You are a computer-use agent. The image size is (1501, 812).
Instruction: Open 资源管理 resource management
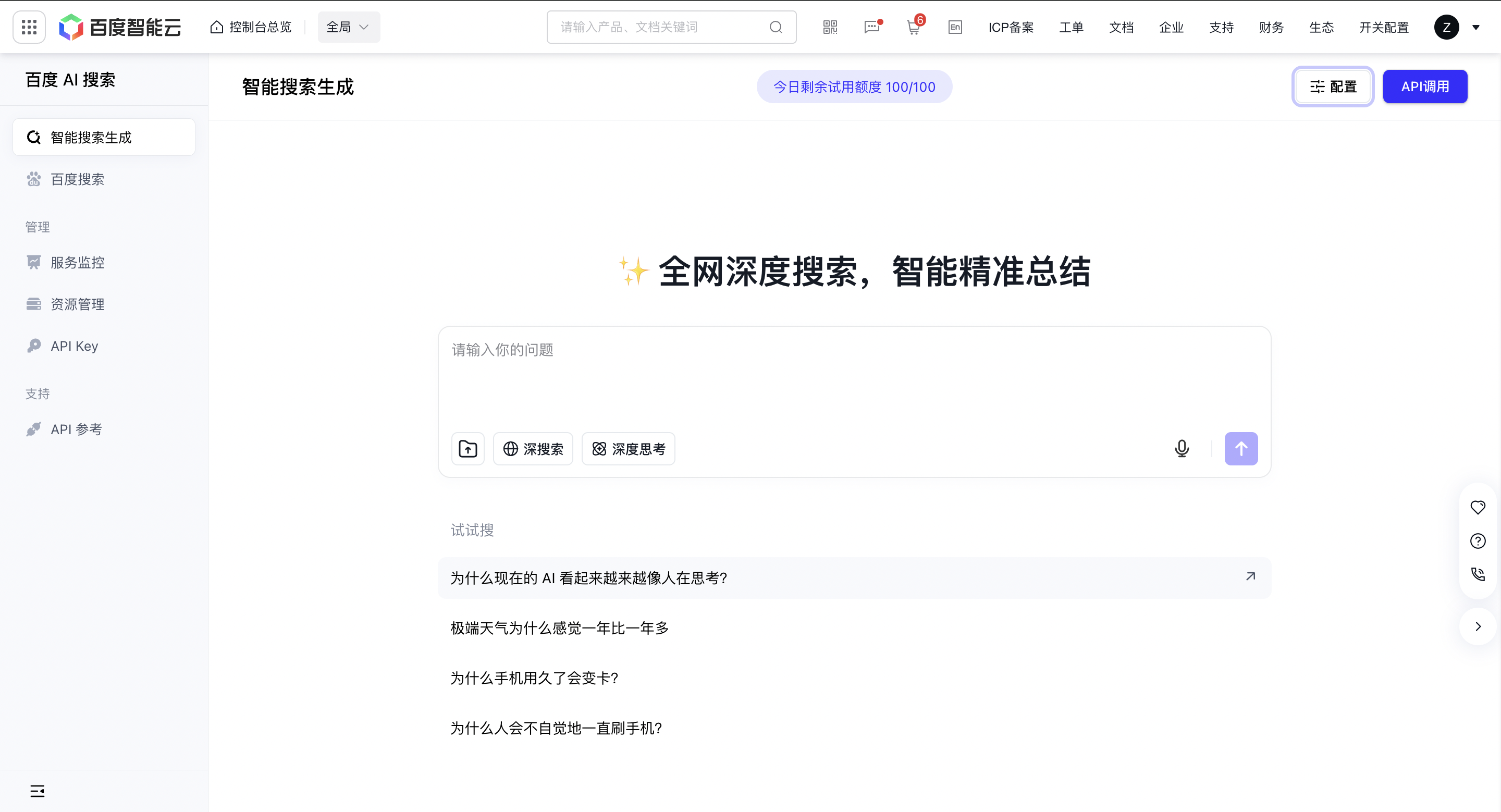coord(78,303)
